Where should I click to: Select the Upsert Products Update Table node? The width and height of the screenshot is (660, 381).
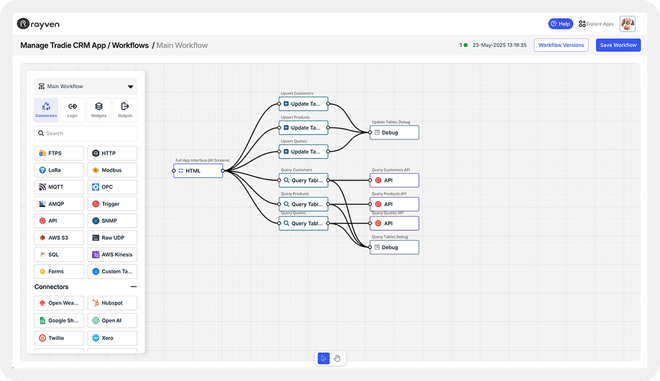(x=303, y=128)
